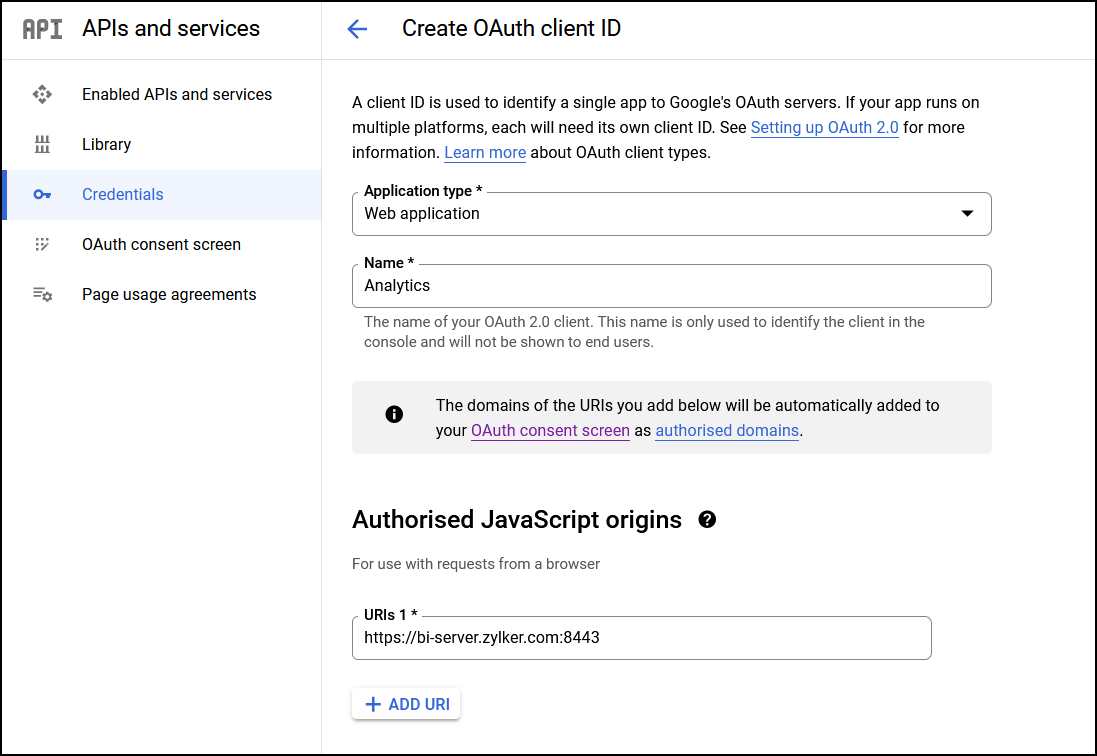Click the Enabled APIs and services icon

click(42, 94)
